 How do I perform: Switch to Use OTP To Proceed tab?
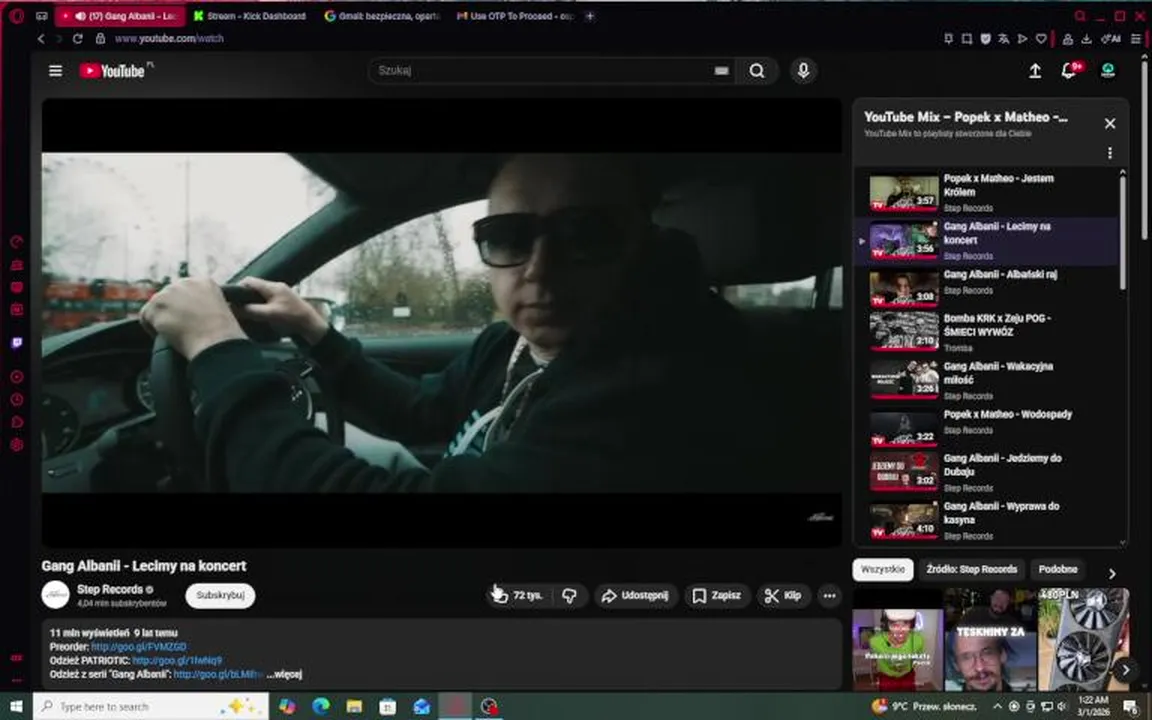pos(514,15)
